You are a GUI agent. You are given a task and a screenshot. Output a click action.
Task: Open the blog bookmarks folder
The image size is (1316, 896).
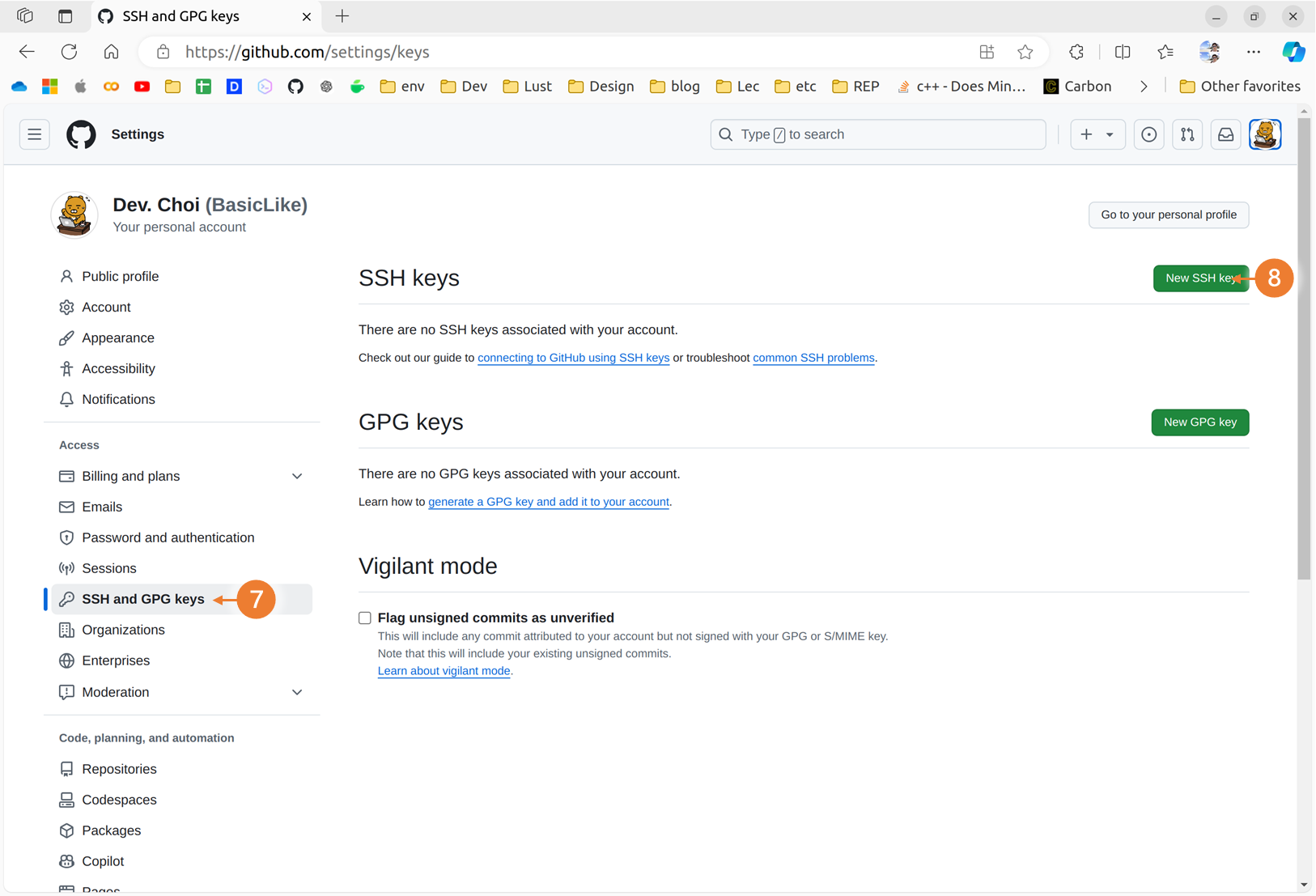[x=675, y=87]
